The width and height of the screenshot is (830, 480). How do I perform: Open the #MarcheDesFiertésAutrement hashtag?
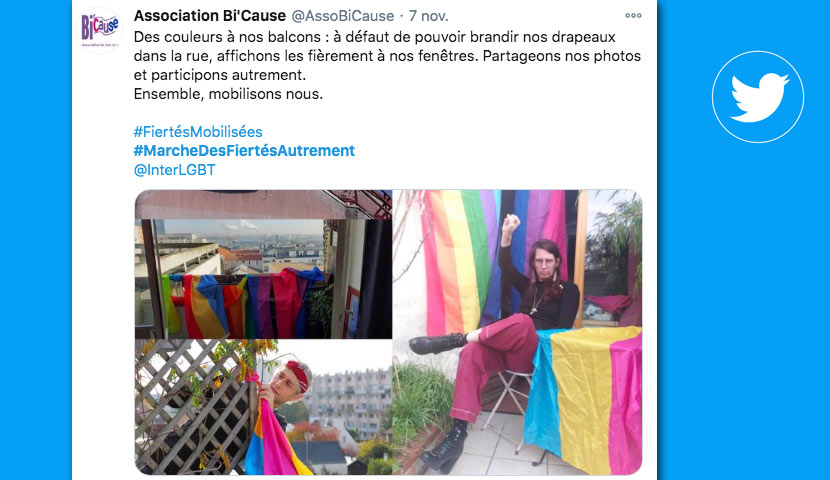pos(244,151)
